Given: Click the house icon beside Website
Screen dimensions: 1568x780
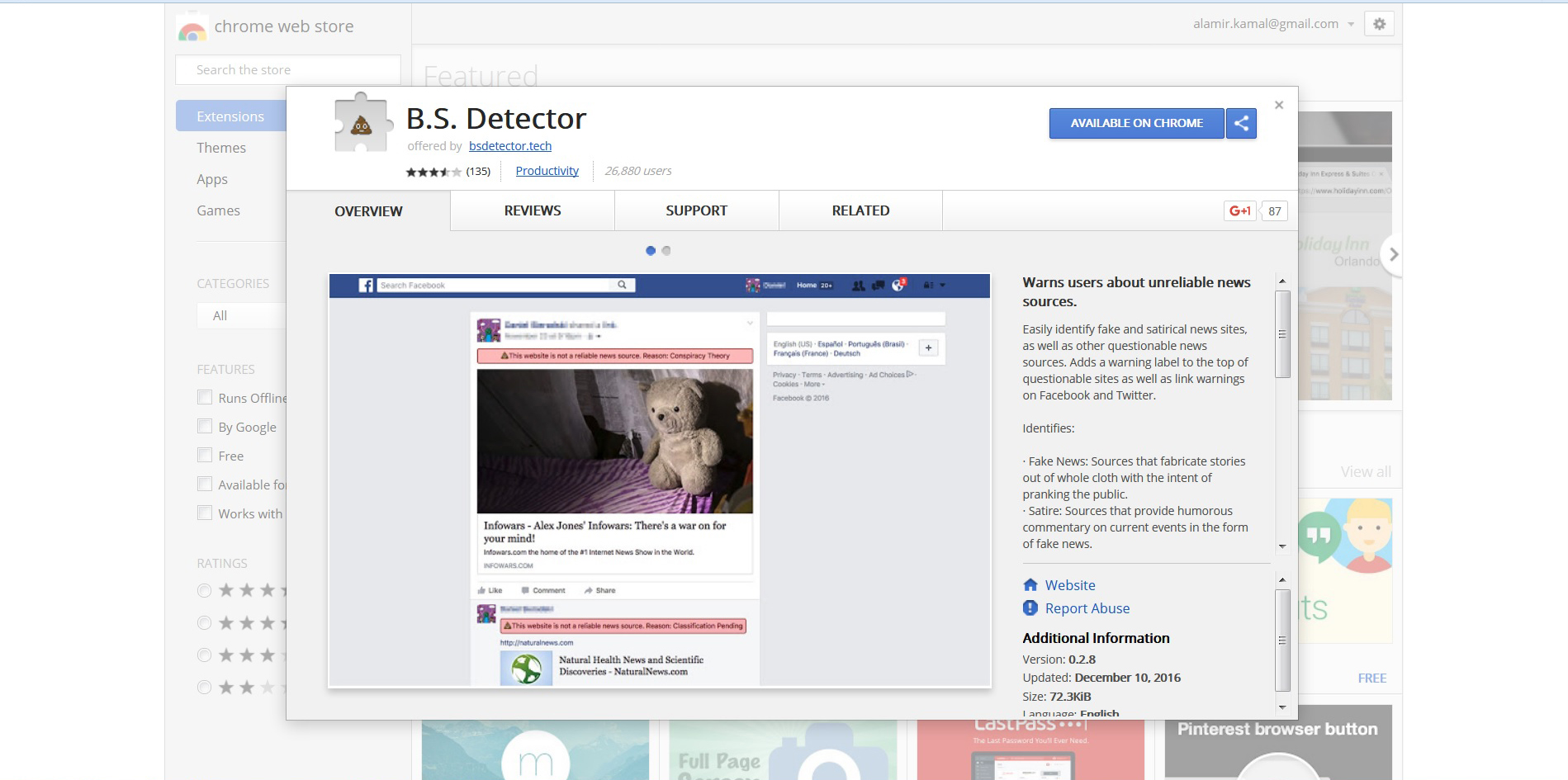Looking at the screenshot, I should [x=1030, y=584].
